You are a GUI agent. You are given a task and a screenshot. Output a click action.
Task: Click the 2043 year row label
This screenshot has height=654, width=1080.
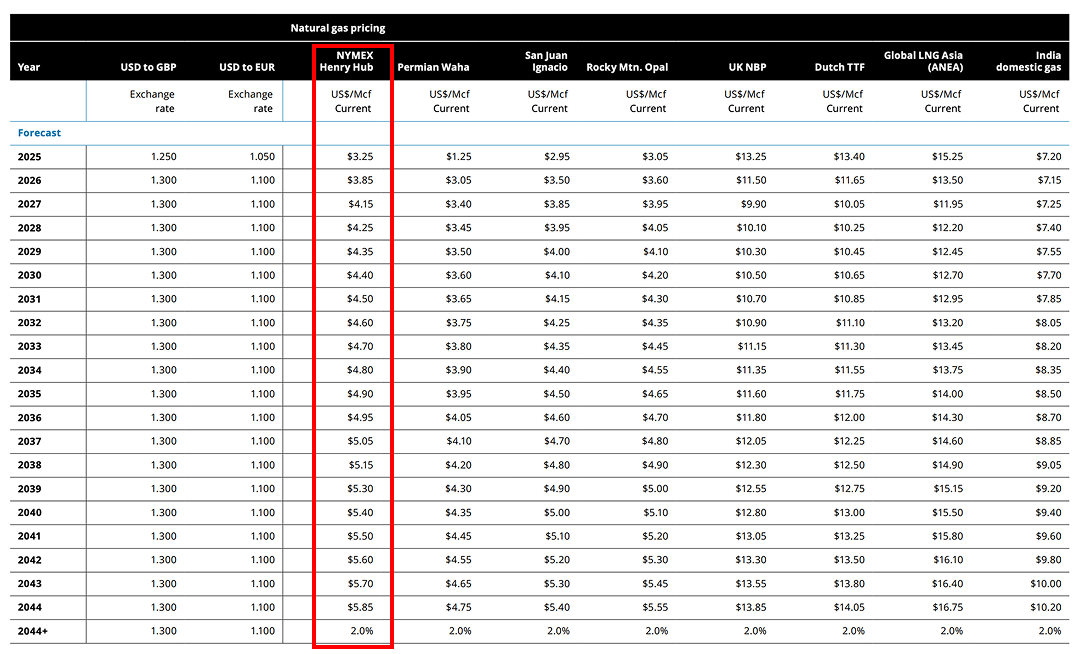(30, 584)
